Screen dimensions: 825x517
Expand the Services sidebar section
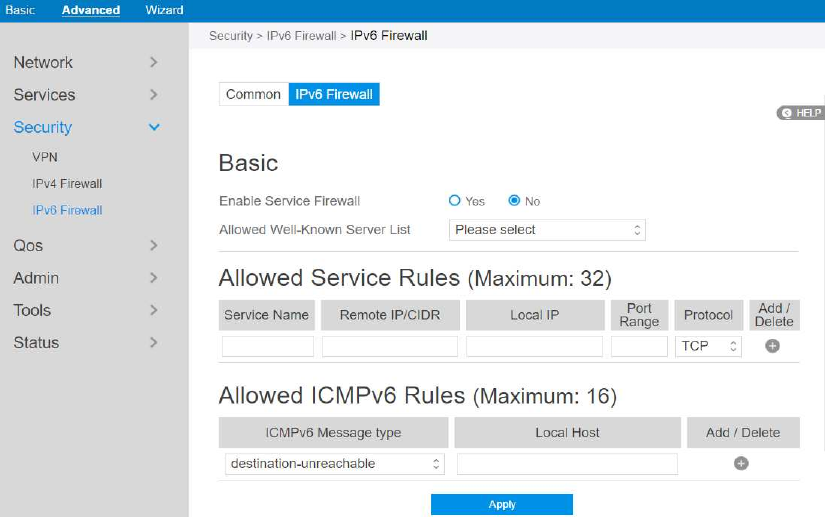coord(153,95)
